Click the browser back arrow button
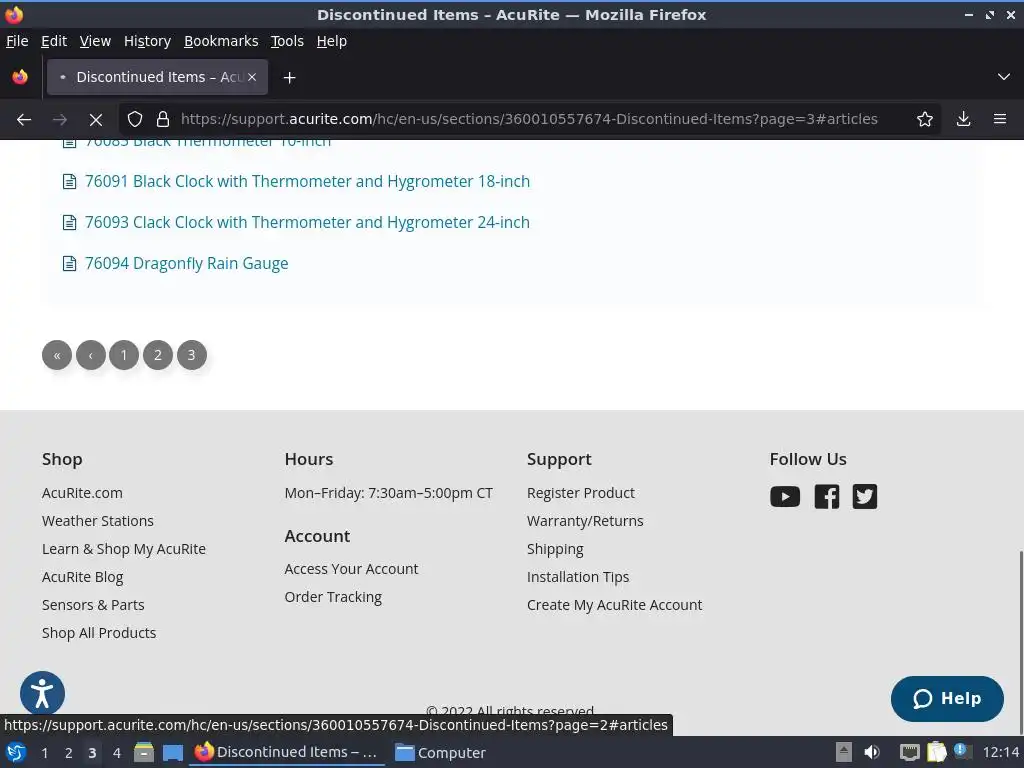1024x768 pixels. (24, 120)
